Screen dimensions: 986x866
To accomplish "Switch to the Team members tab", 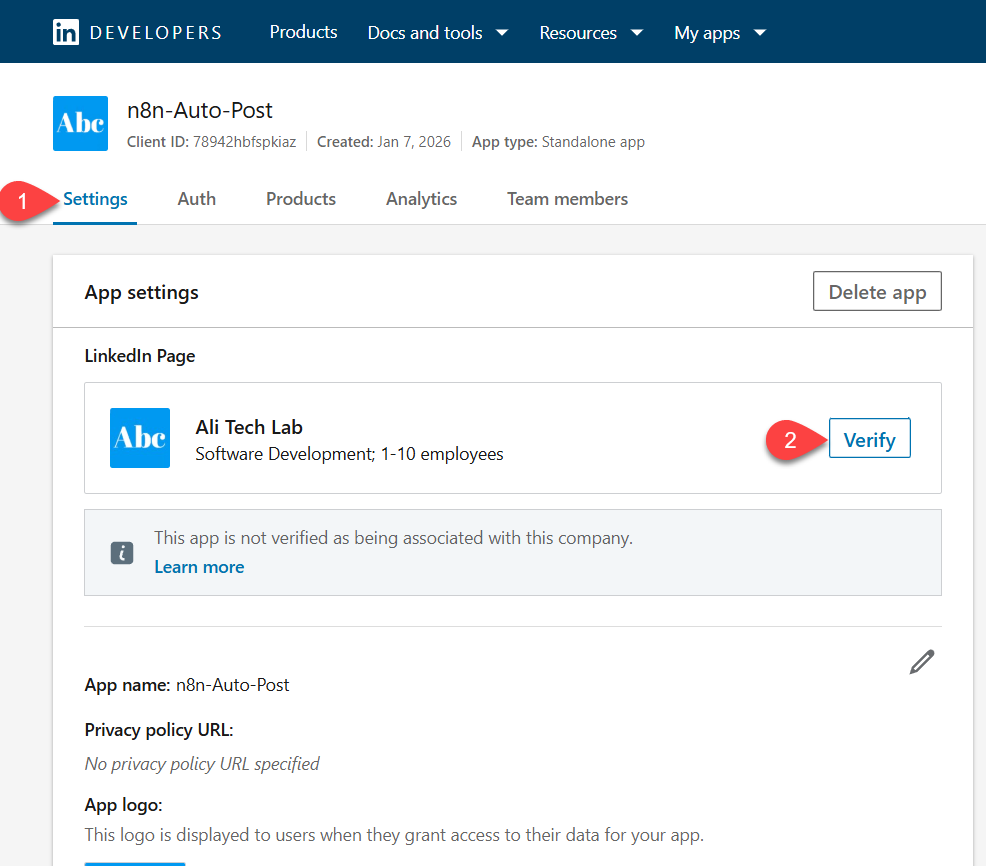I will click(x=567, y=199).
